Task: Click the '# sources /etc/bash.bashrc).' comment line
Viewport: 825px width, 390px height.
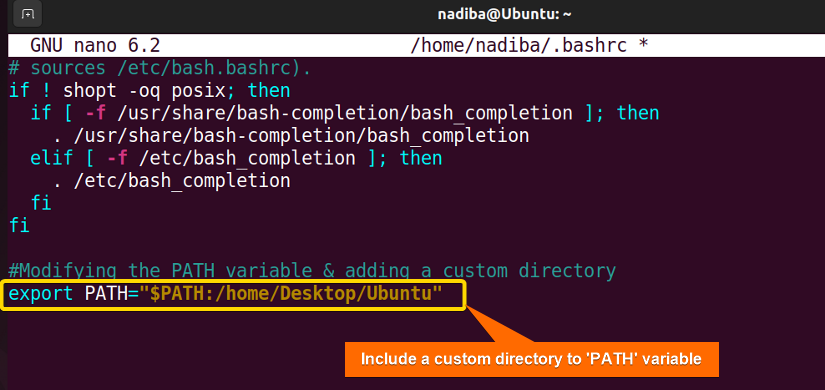Action: (x=160, y=68)
